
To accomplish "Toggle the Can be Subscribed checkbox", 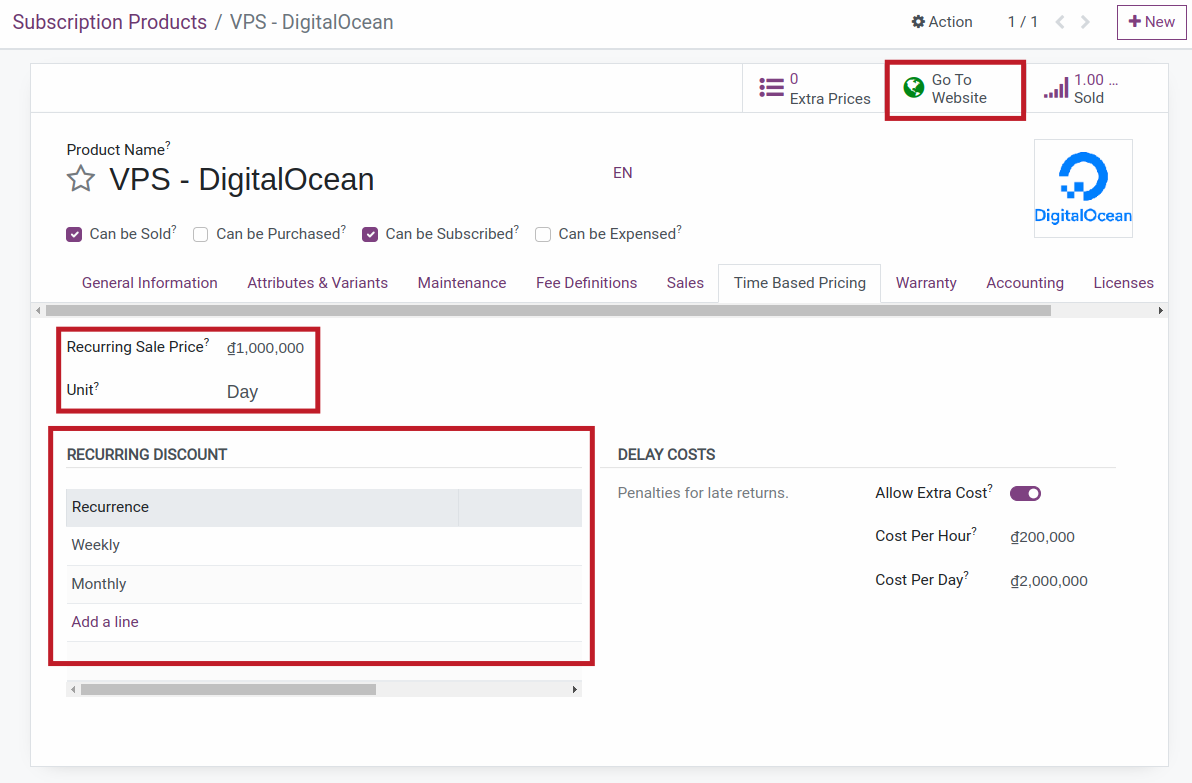I will (x=370, y=234).
